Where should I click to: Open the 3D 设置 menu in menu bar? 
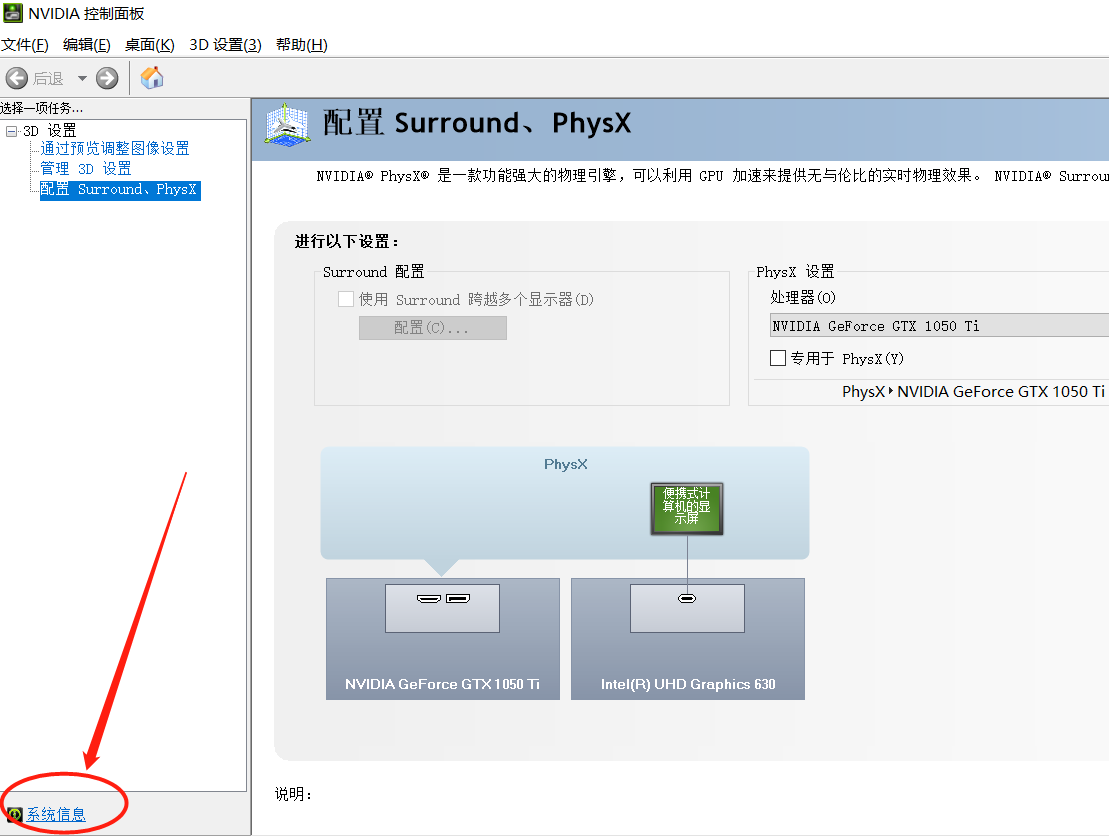click(225, 45)
